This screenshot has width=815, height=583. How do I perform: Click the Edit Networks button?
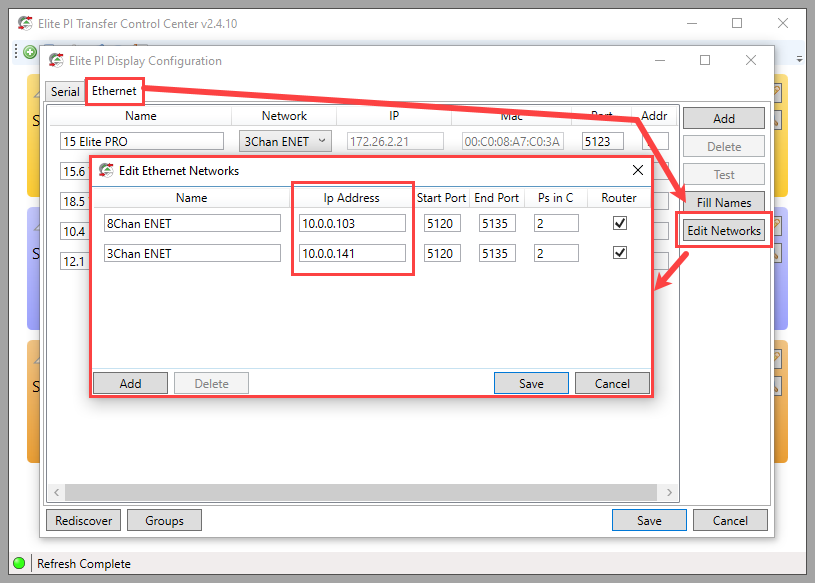pyautogui.click(x=723, y=230)
